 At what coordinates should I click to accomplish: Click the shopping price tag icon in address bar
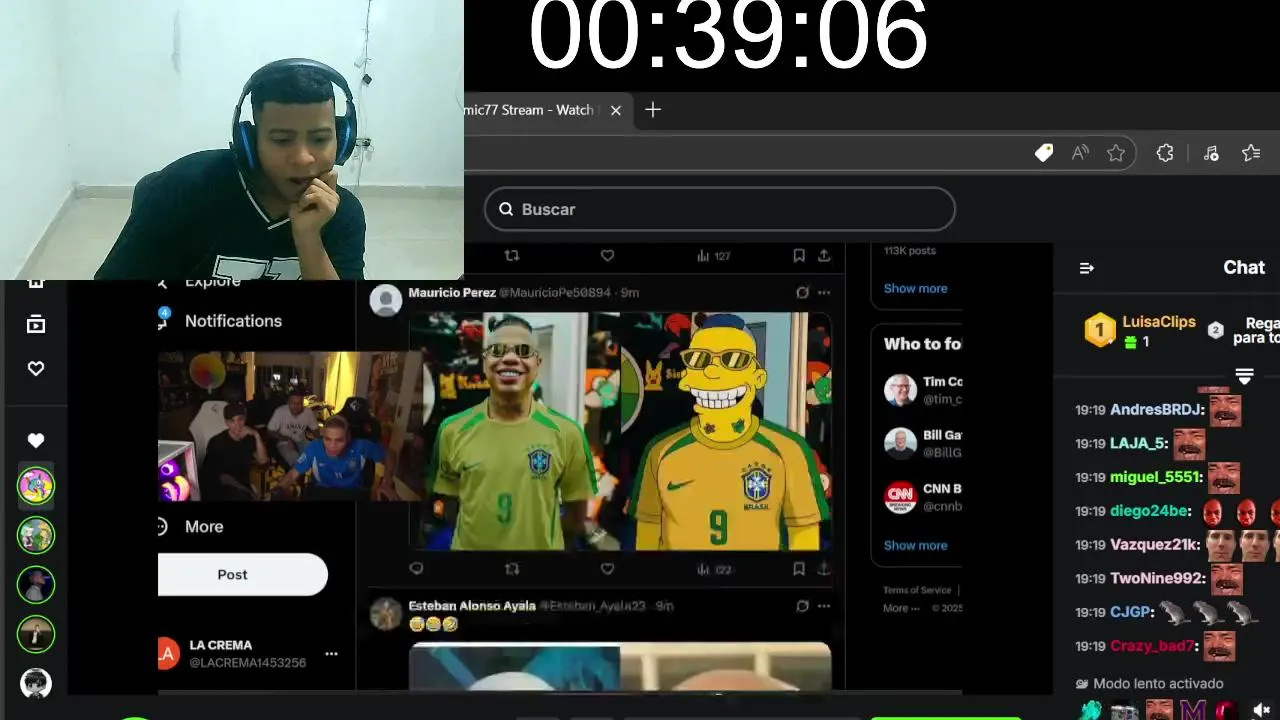click(1044, 153)
